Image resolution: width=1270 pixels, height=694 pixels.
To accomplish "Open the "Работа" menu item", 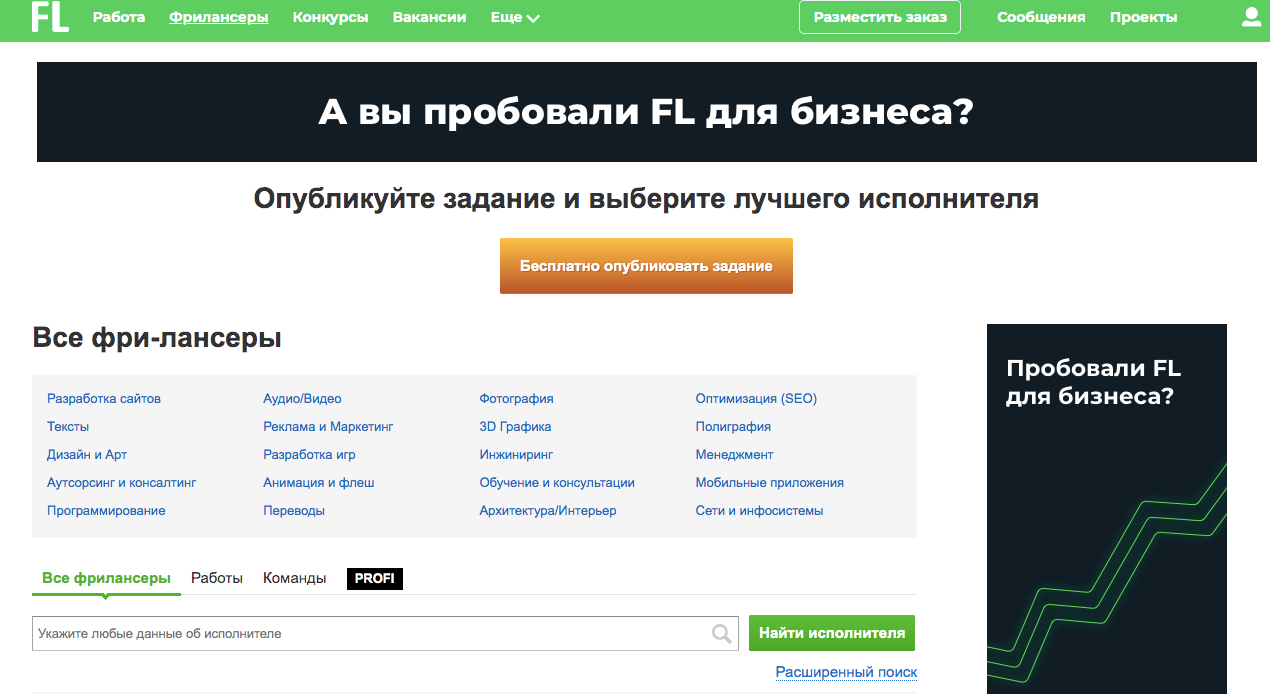I will 118,17.
